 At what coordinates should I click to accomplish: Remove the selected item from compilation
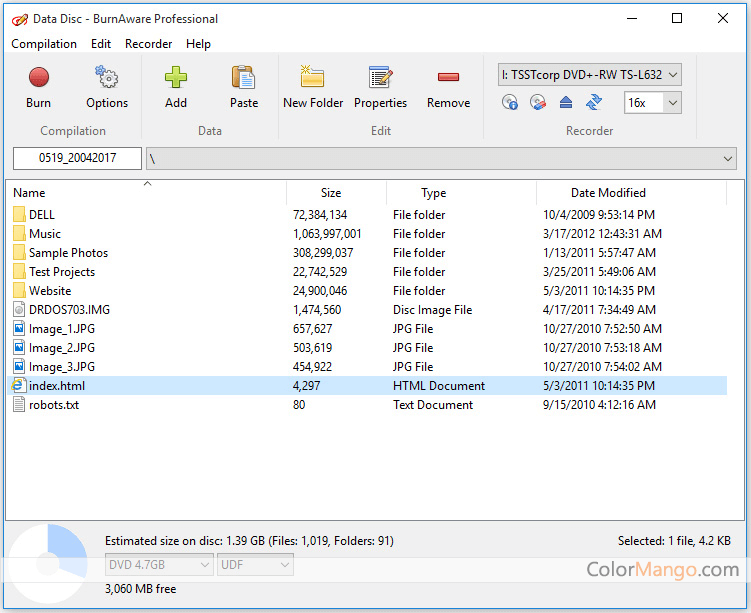tap(448, 87)
